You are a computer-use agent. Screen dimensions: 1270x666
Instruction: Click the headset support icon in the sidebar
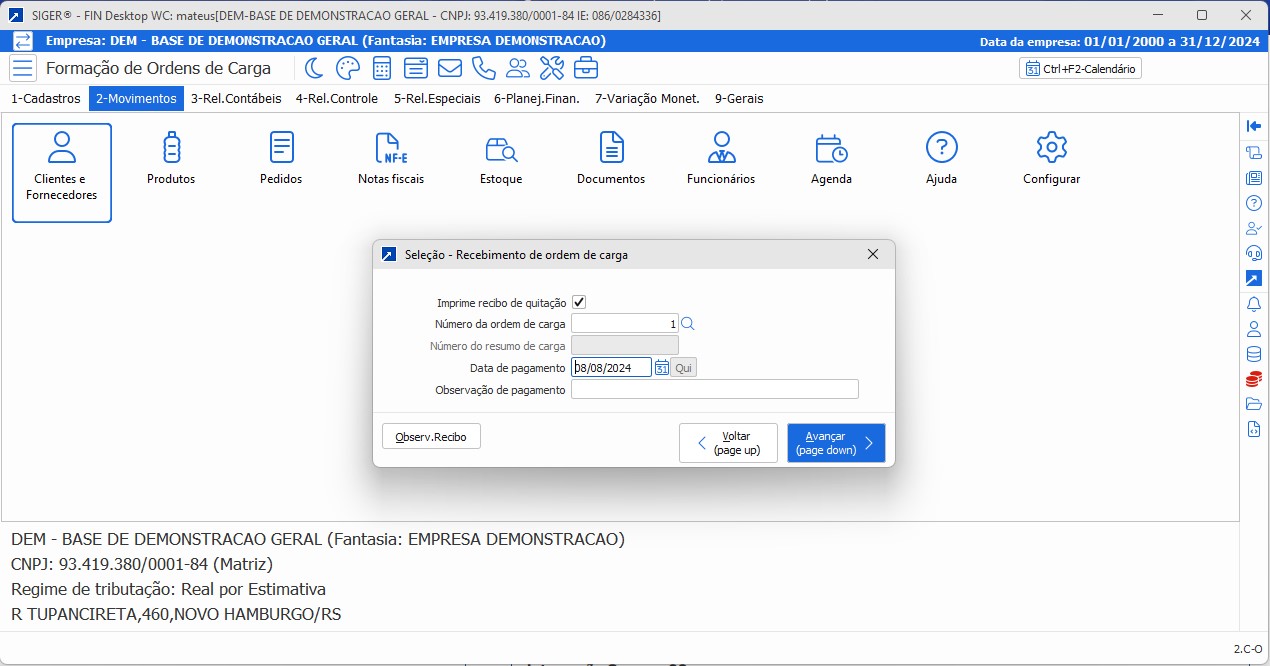pyautogui.click(x=1254, y=253)
